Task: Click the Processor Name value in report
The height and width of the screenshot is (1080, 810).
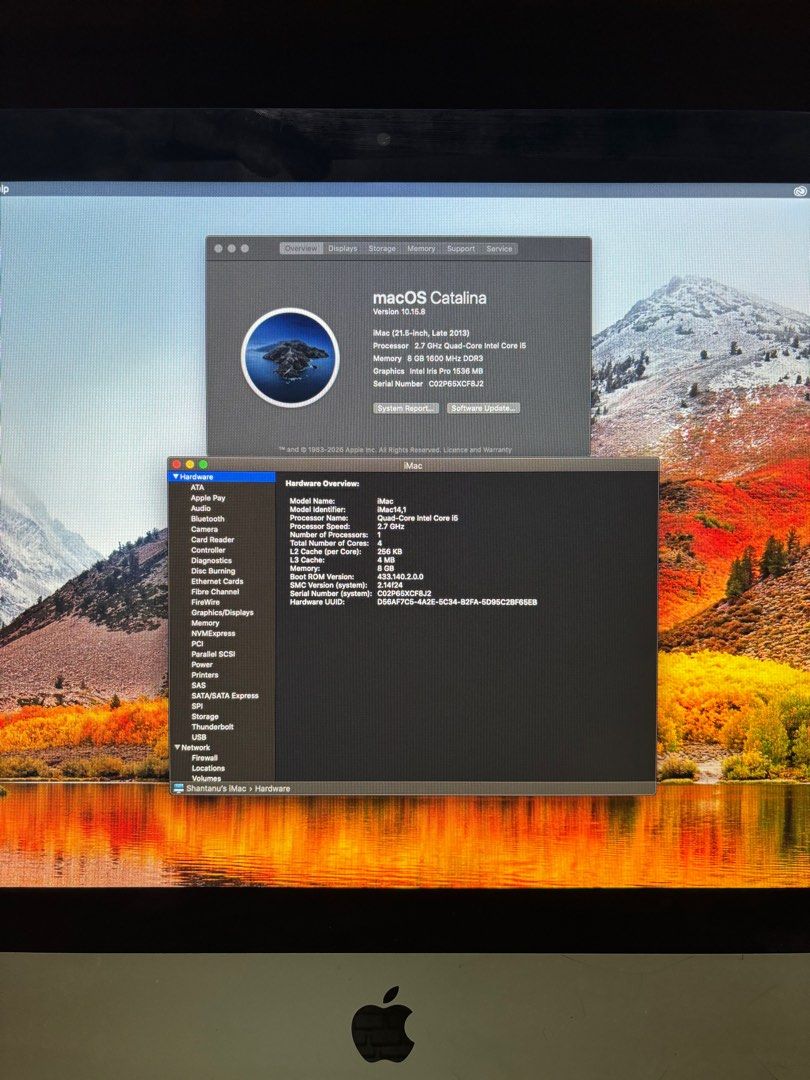Action: tap(417, 518)
